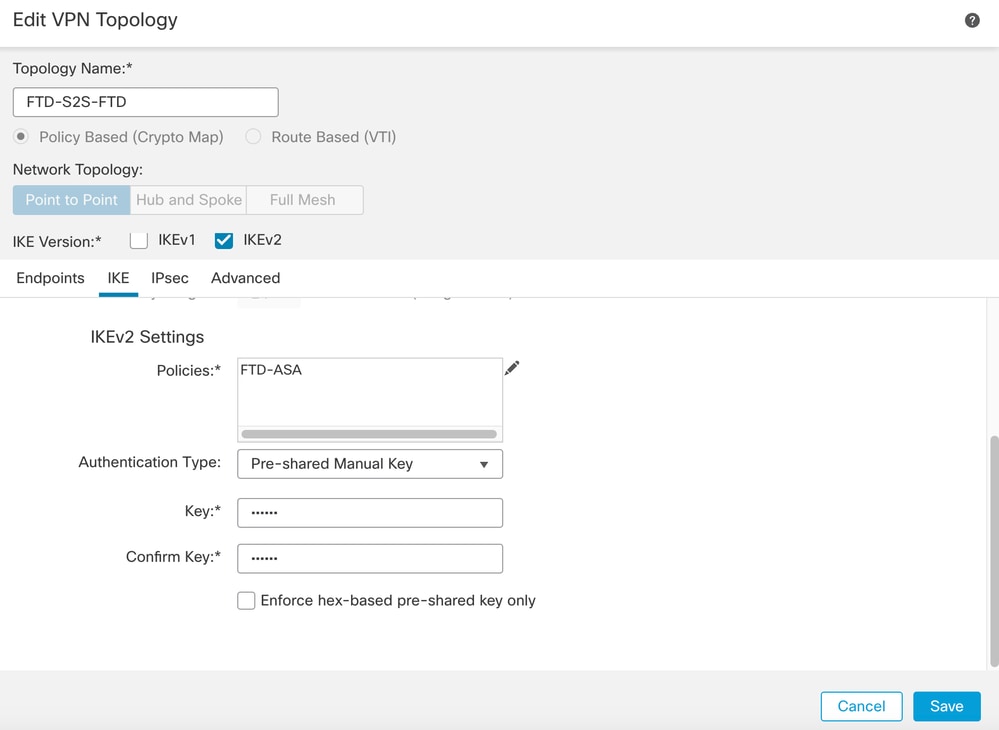Select Policy Based (Crypto Map) radio button
999x730 pixels.
click(21, 136)
